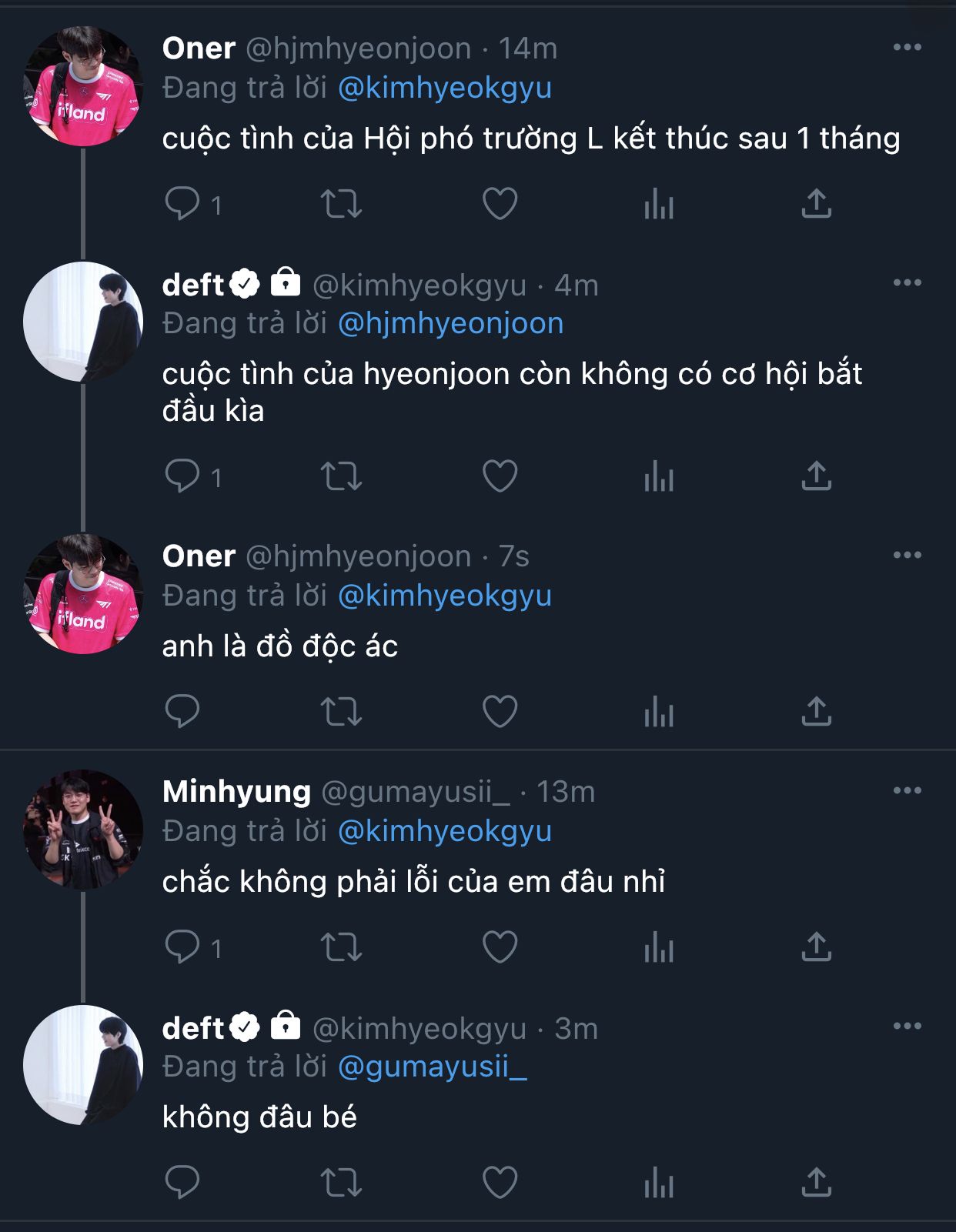Image resolution: width=956 pixels, height=1232 pixels.
Task: Open Minhyung's profile picture
Action: click(x=83, y=830)
